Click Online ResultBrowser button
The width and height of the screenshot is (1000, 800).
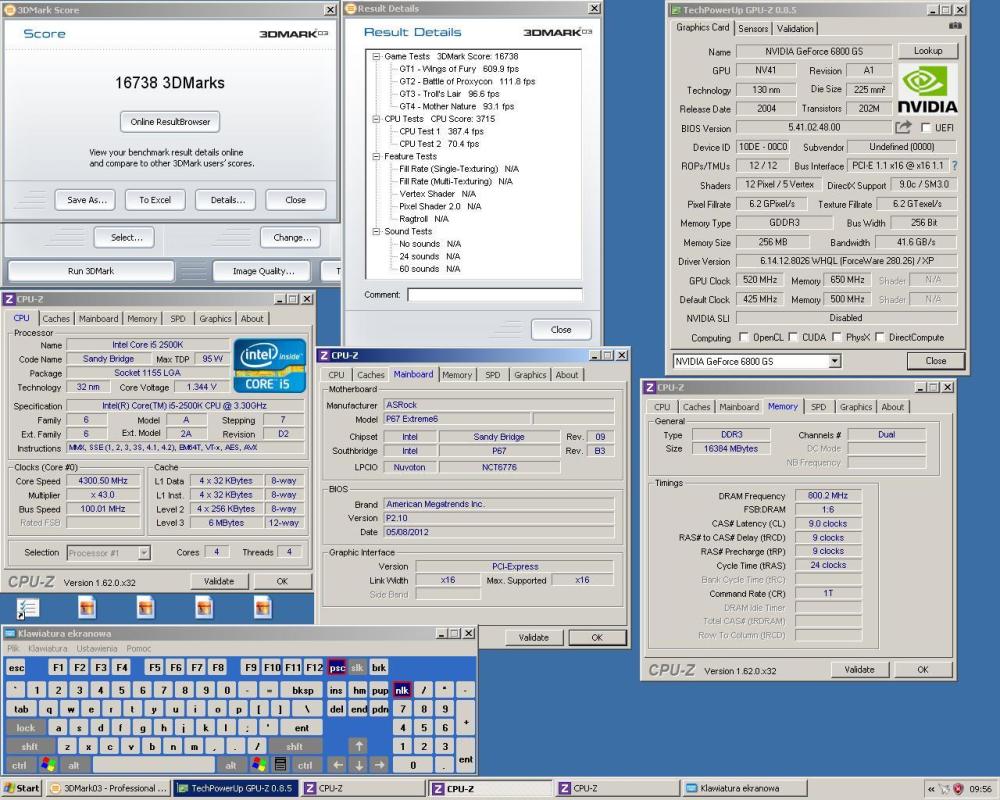coord(170,122)
